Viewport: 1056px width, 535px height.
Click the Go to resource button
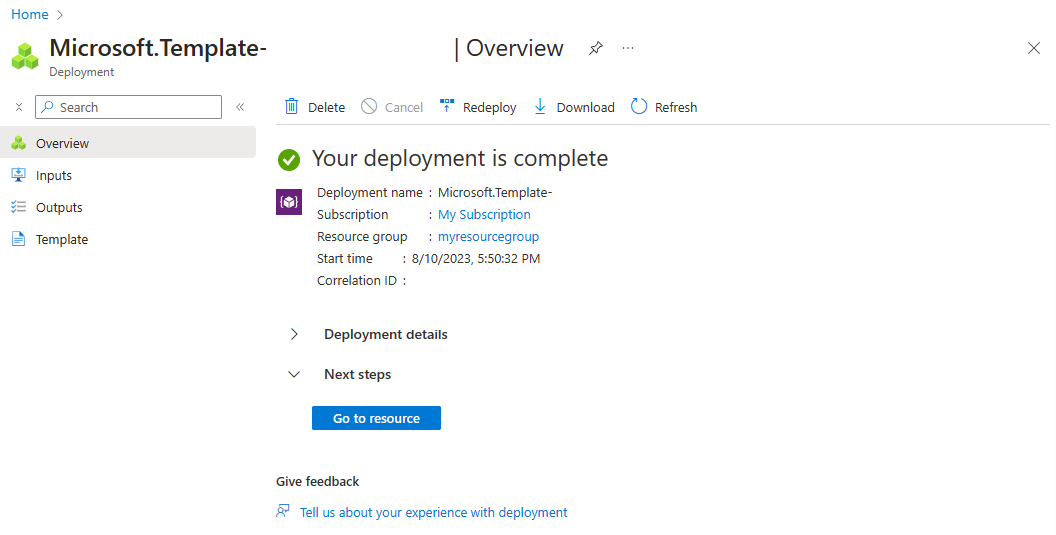pyautogui.click(x=376, y=418)
